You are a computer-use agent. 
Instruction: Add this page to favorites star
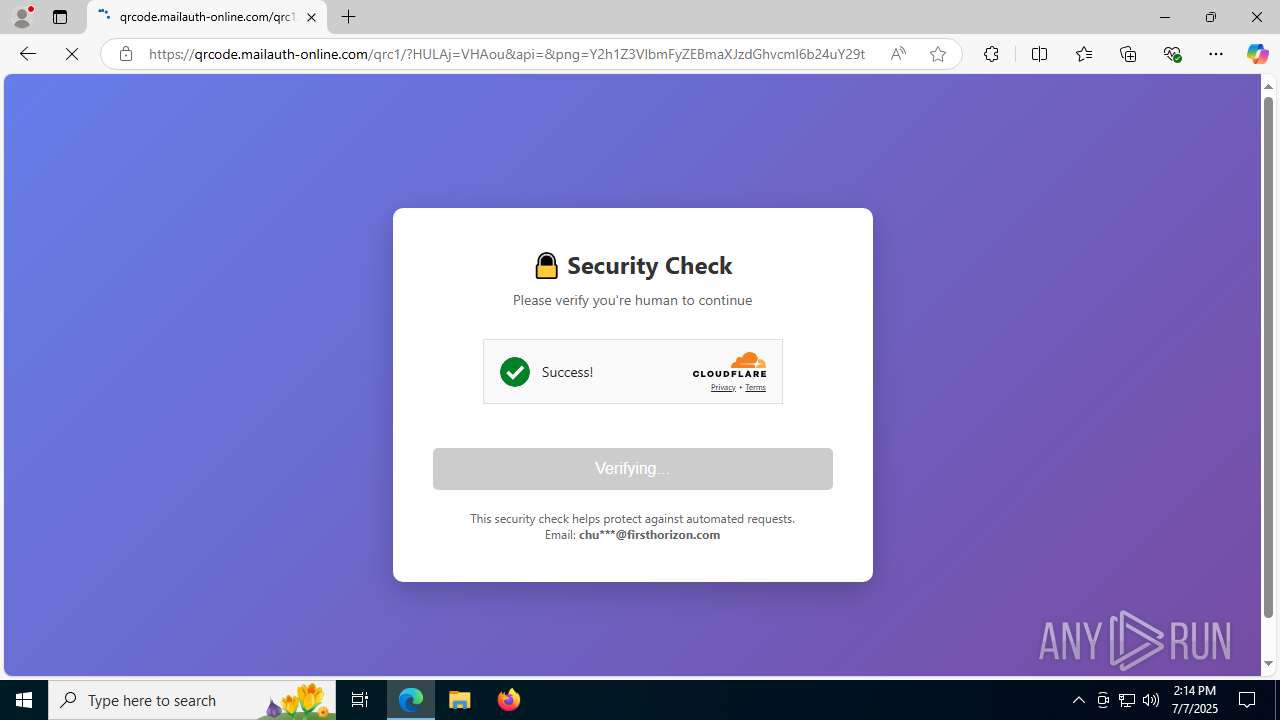937,54
